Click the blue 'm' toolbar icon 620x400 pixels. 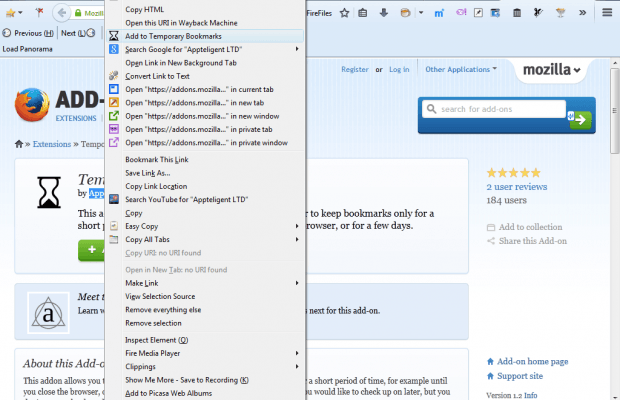tap(439, 13)
